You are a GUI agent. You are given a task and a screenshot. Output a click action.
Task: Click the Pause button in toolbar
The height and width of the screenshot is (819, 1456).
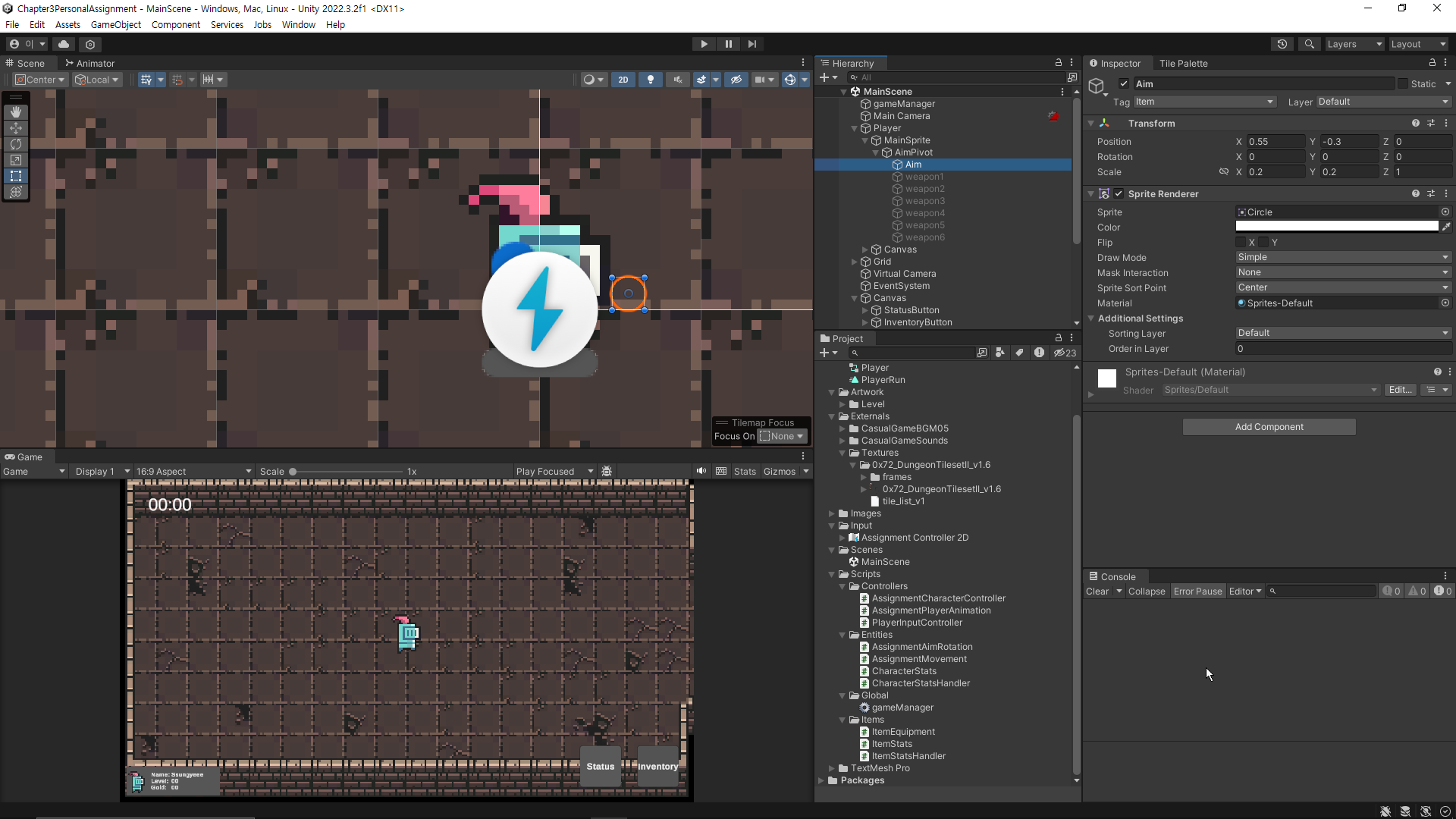pos(728,44)
